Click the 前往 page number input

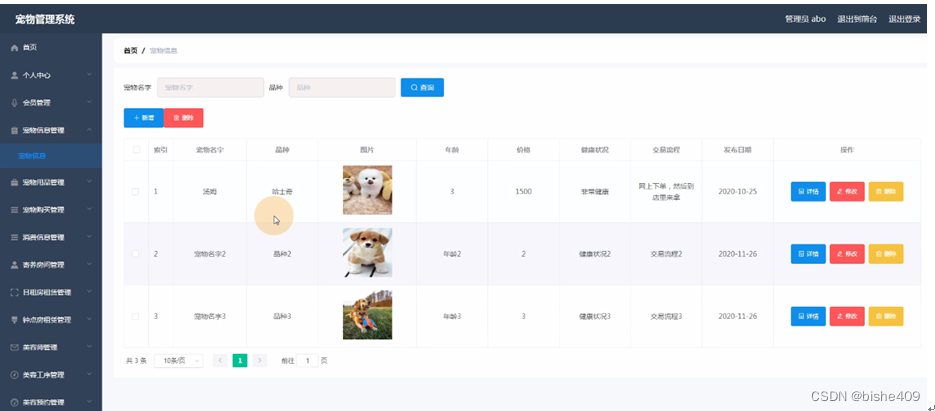pos(308,360)
